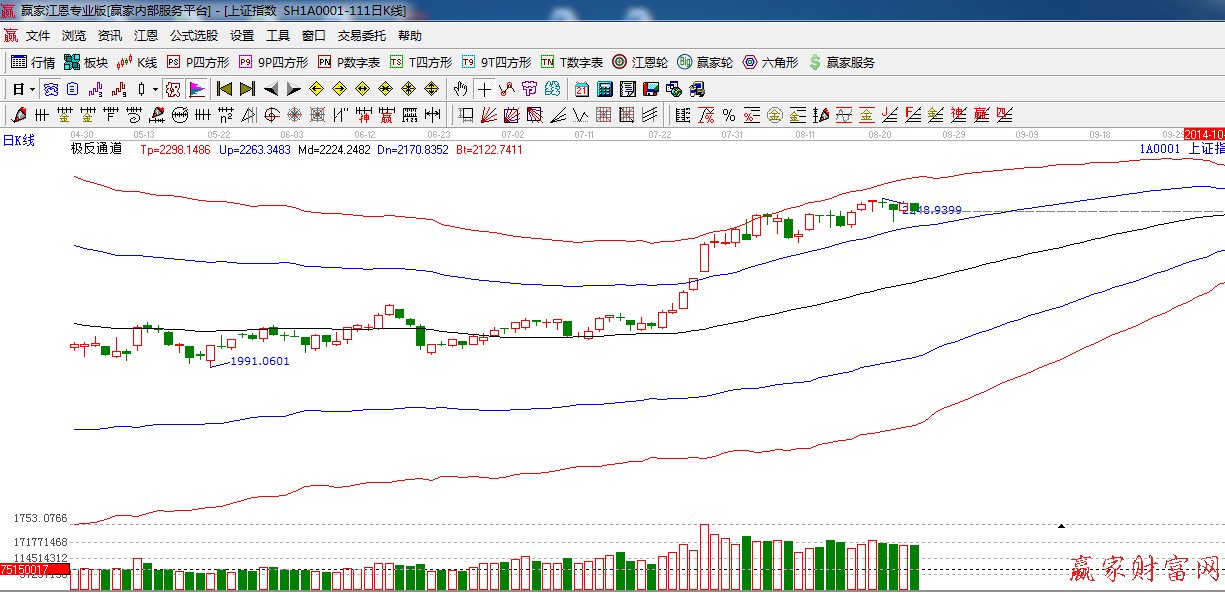
Task: Open the candlestick style dropdown arrow
Action: point(155,89)
